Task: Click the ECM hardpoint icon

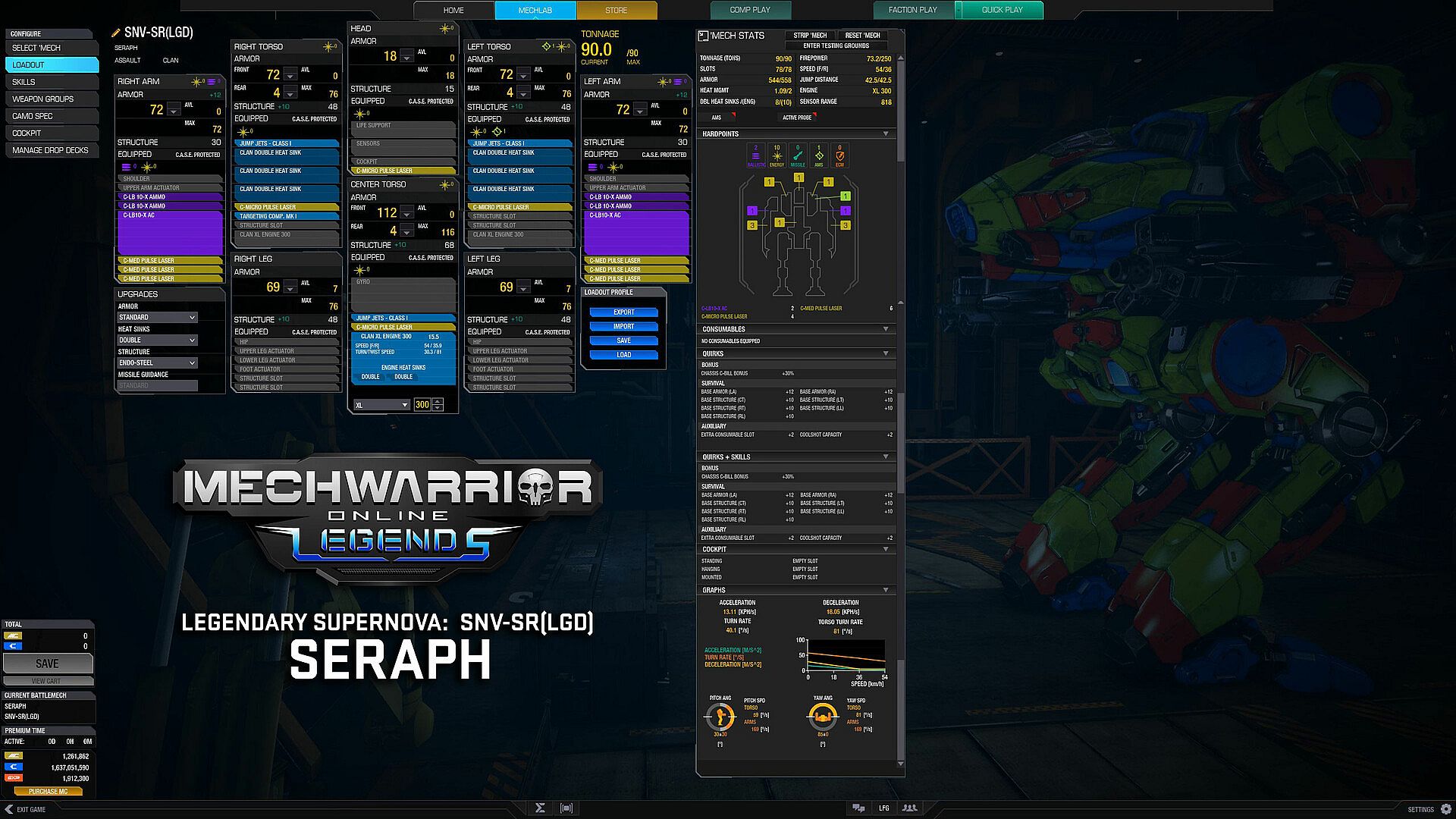Action: coord(839,155)
